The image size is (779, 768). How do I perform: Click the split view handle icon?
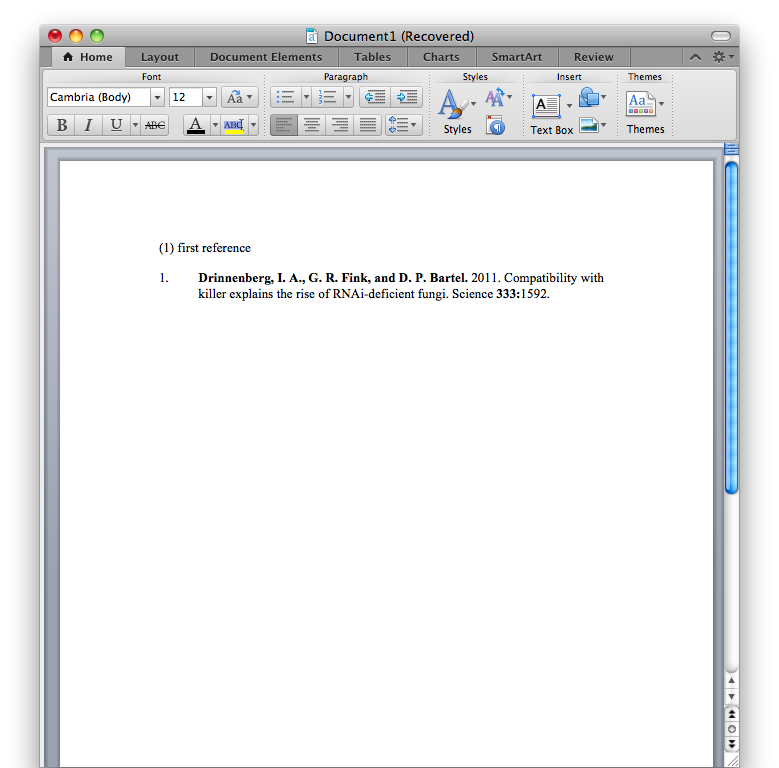click(731, 149)
